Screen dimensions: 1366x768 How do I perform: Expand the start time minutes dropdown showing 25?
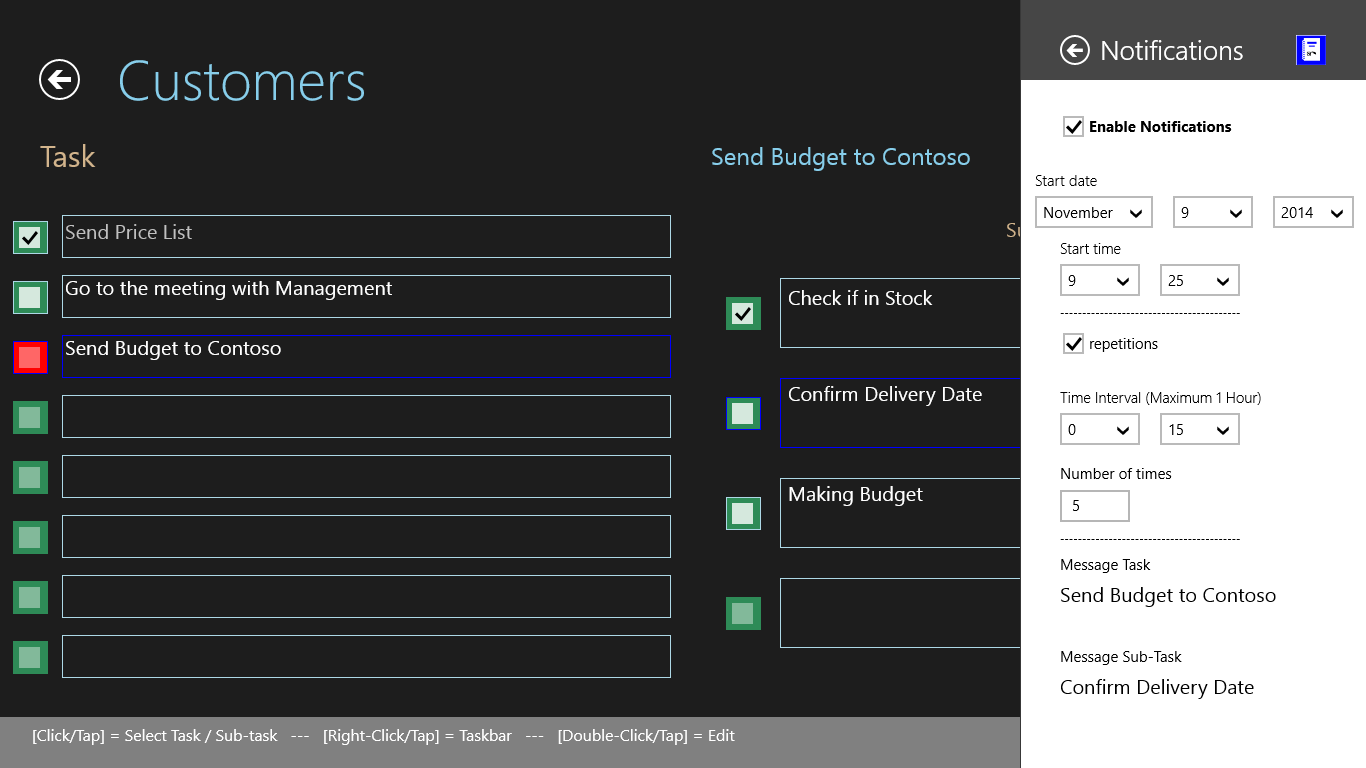(1199, 281)
